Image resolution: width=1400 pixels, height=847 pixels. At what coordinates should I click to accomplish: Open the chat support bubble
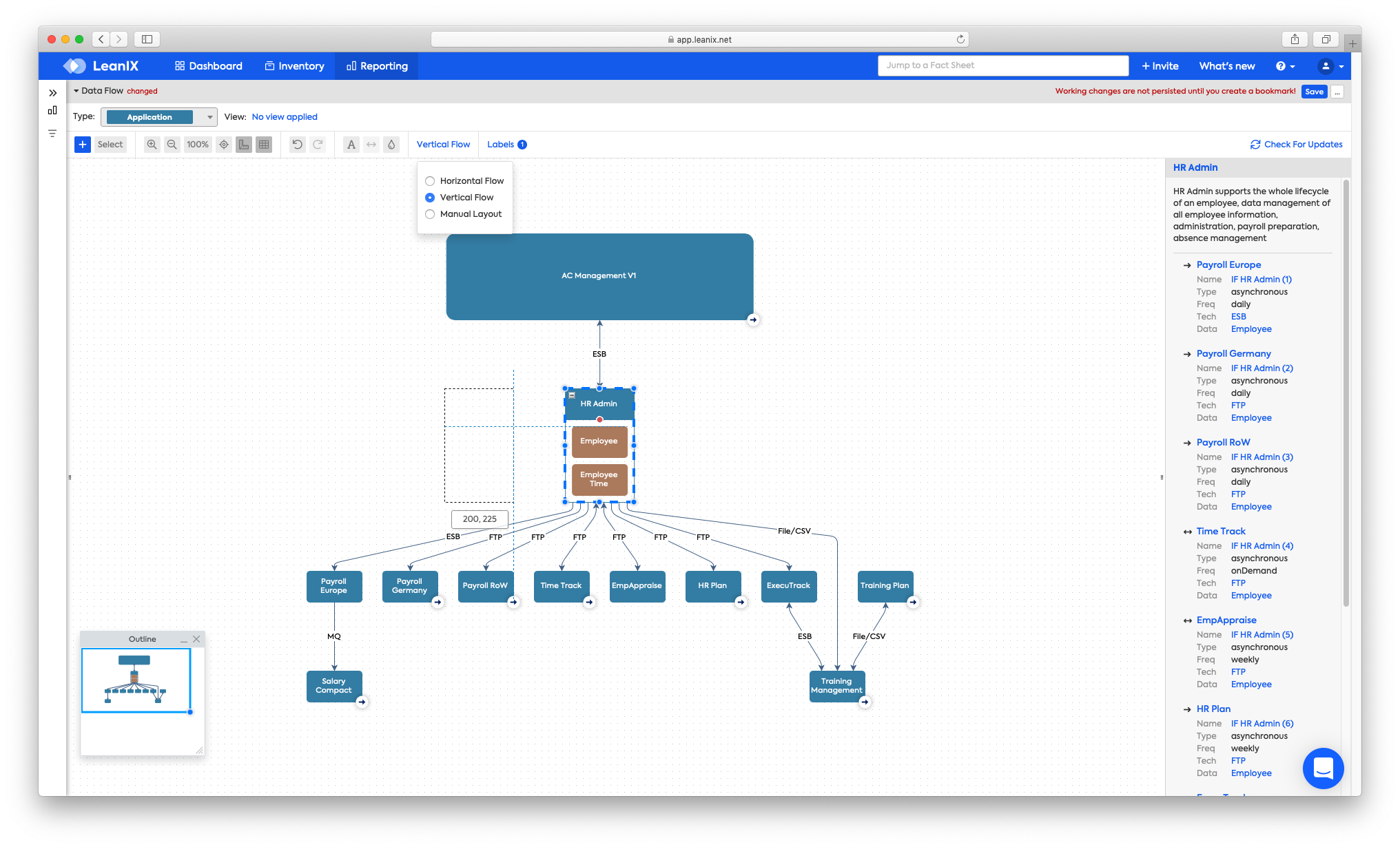[1323, 768]
